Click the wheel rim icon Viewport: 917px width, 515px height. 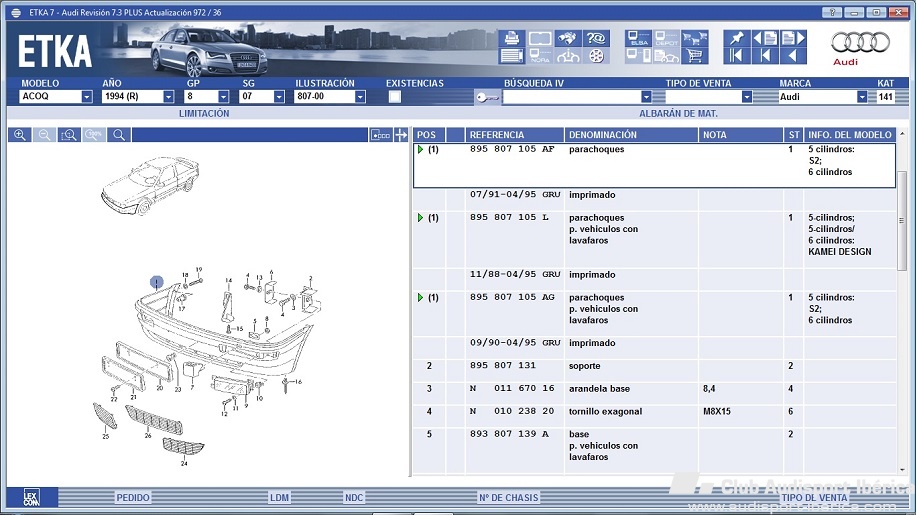tap(596, 56)
